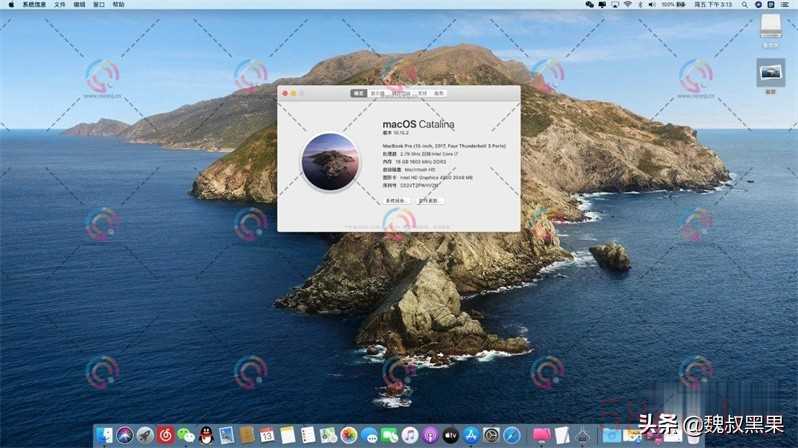Switch to the 显示器 (Displays) tab
Screen dimensions: 798x448
point(377,93)
